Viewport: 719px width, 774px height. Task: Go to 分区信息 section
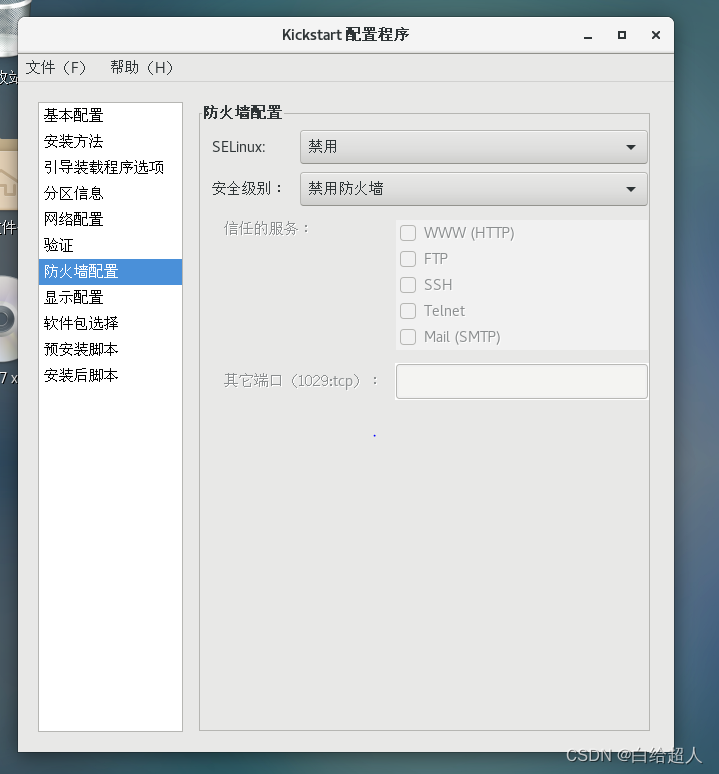[x=111, y=194]
